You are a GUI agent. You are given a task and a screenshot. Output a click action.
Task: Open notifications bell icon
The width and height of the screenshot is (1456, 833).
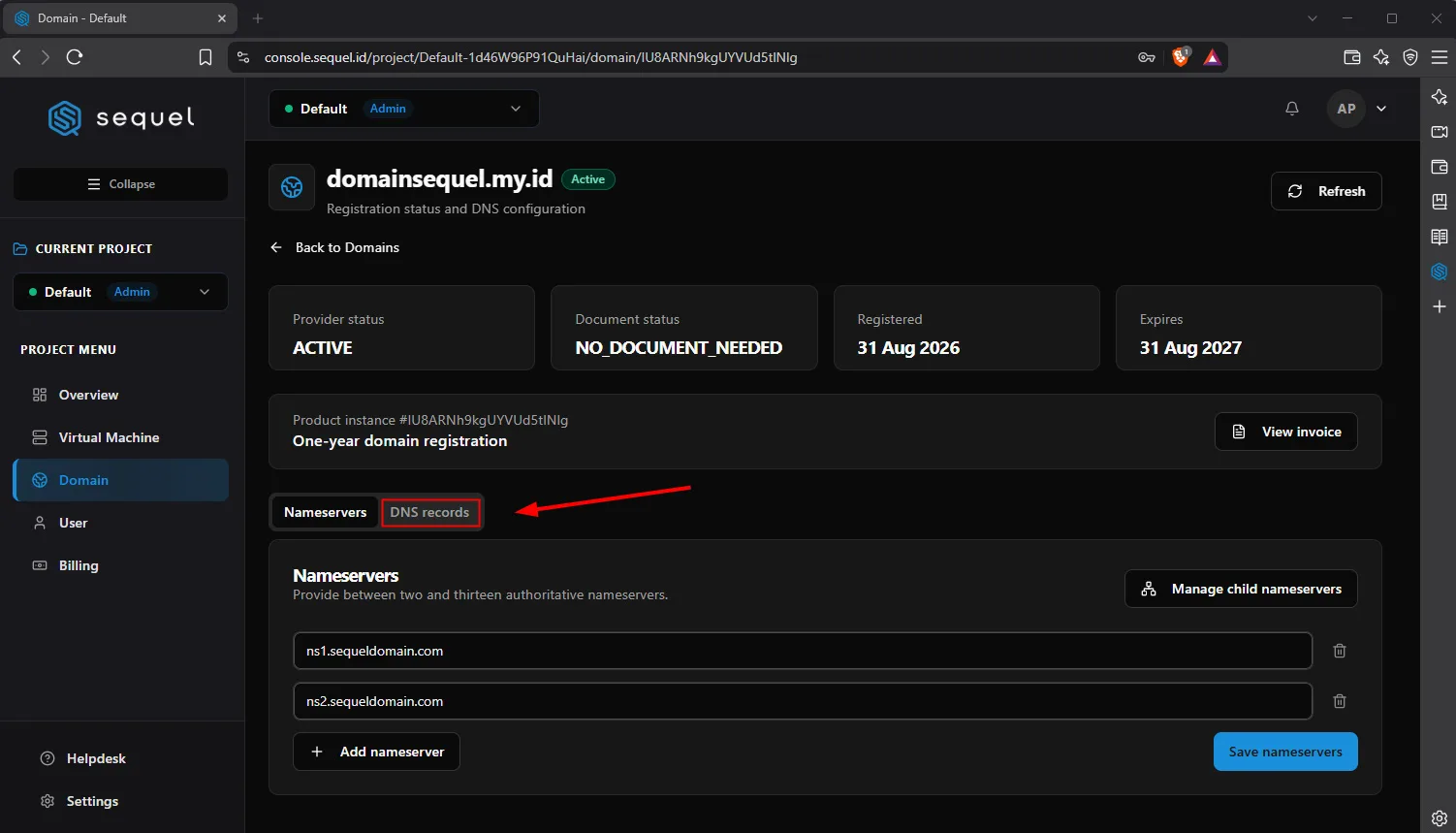pos(1292,109)
